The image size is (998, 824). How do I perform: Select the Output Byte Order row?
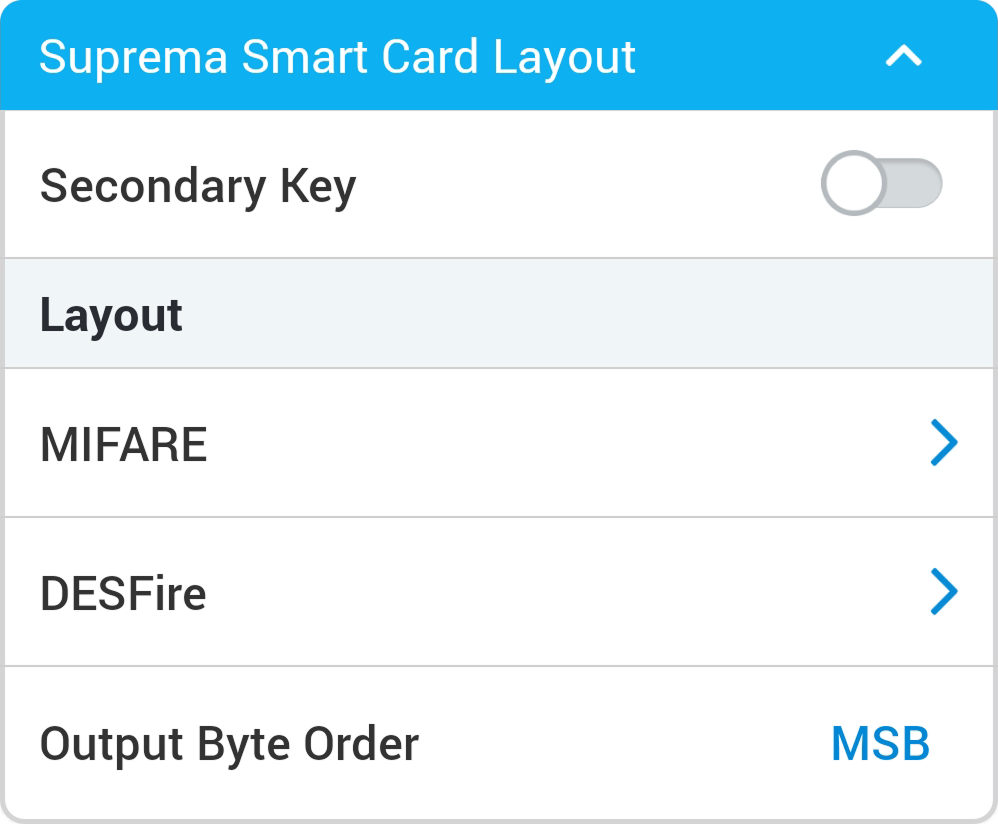[x=600, y=744]
